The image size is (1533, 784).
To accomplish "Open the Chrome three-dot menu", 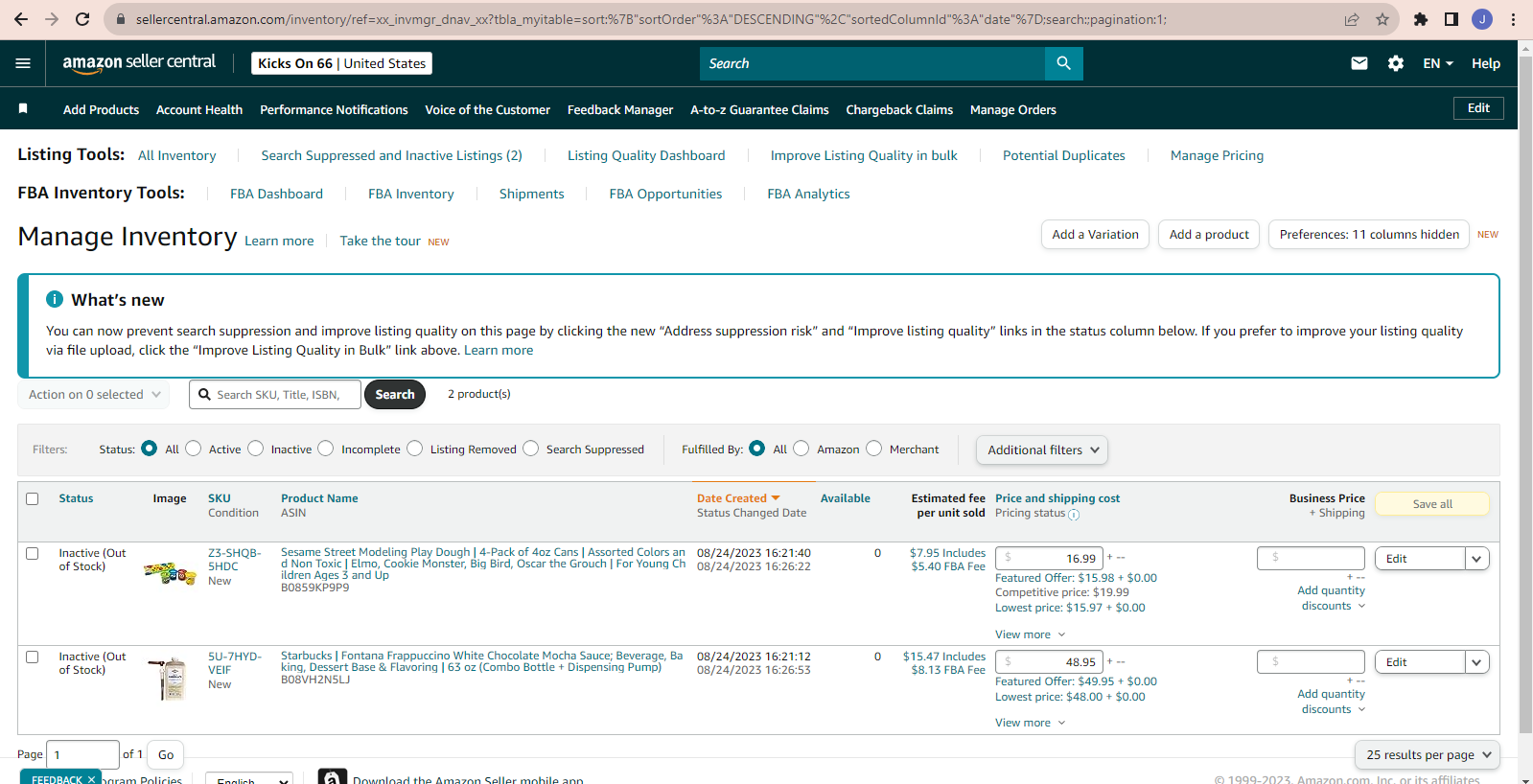I will coord(1513,19).
